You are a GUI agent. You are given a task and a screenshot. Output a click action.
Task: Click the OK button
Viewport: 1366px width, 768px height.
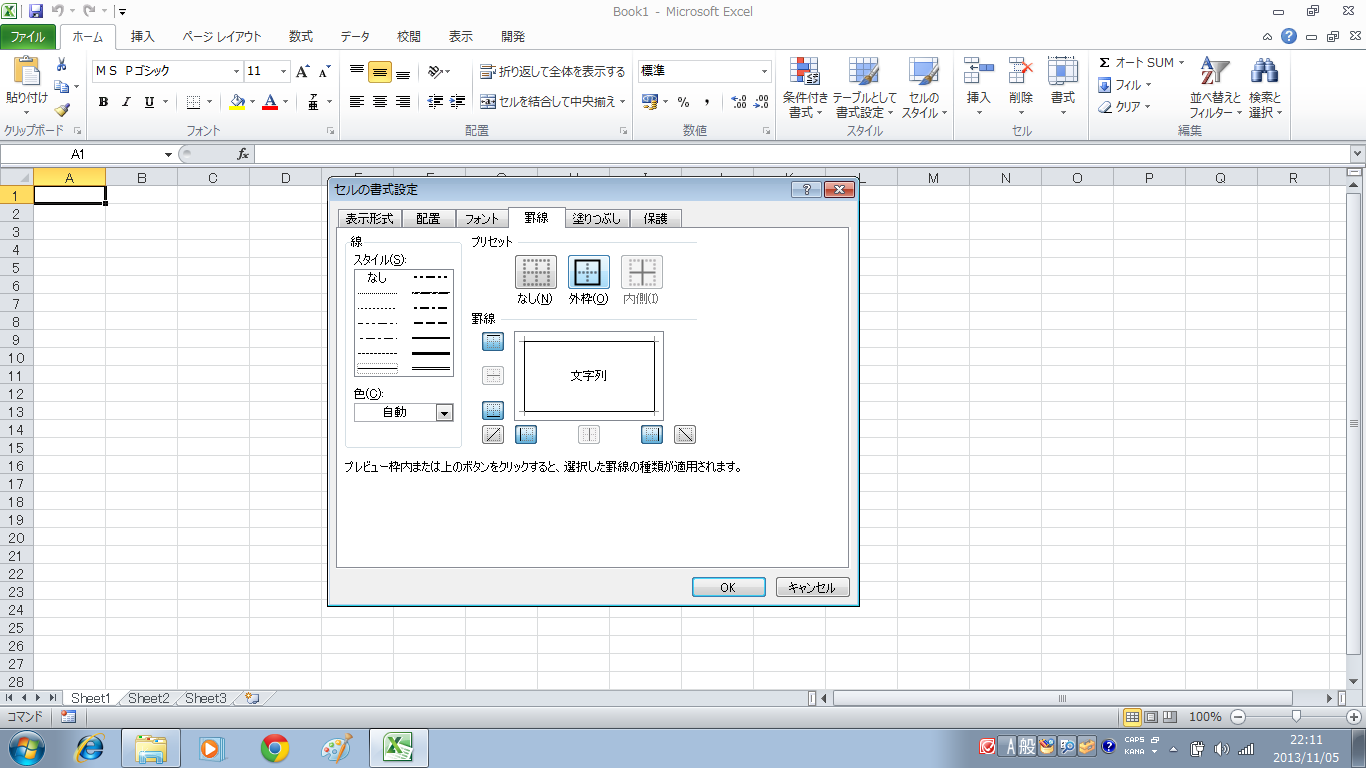(x=728, y=588)
